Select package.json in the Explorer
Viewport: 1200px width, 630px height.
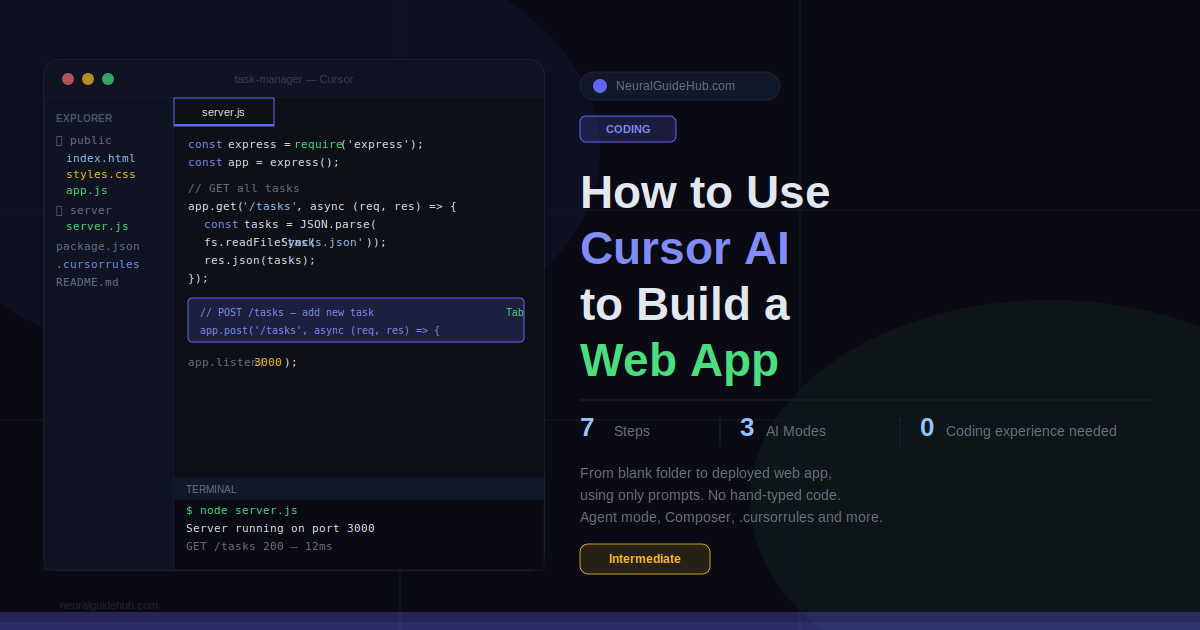[x=98, y=246]
